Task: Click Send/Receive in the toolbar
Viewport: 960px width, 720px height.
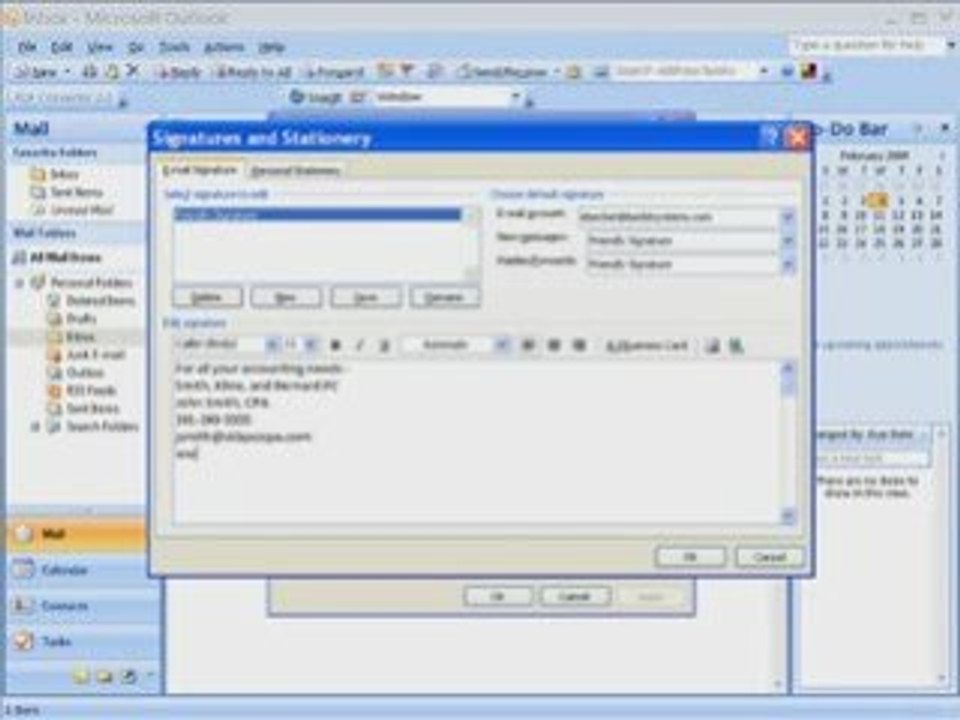Action: [504, 72]
